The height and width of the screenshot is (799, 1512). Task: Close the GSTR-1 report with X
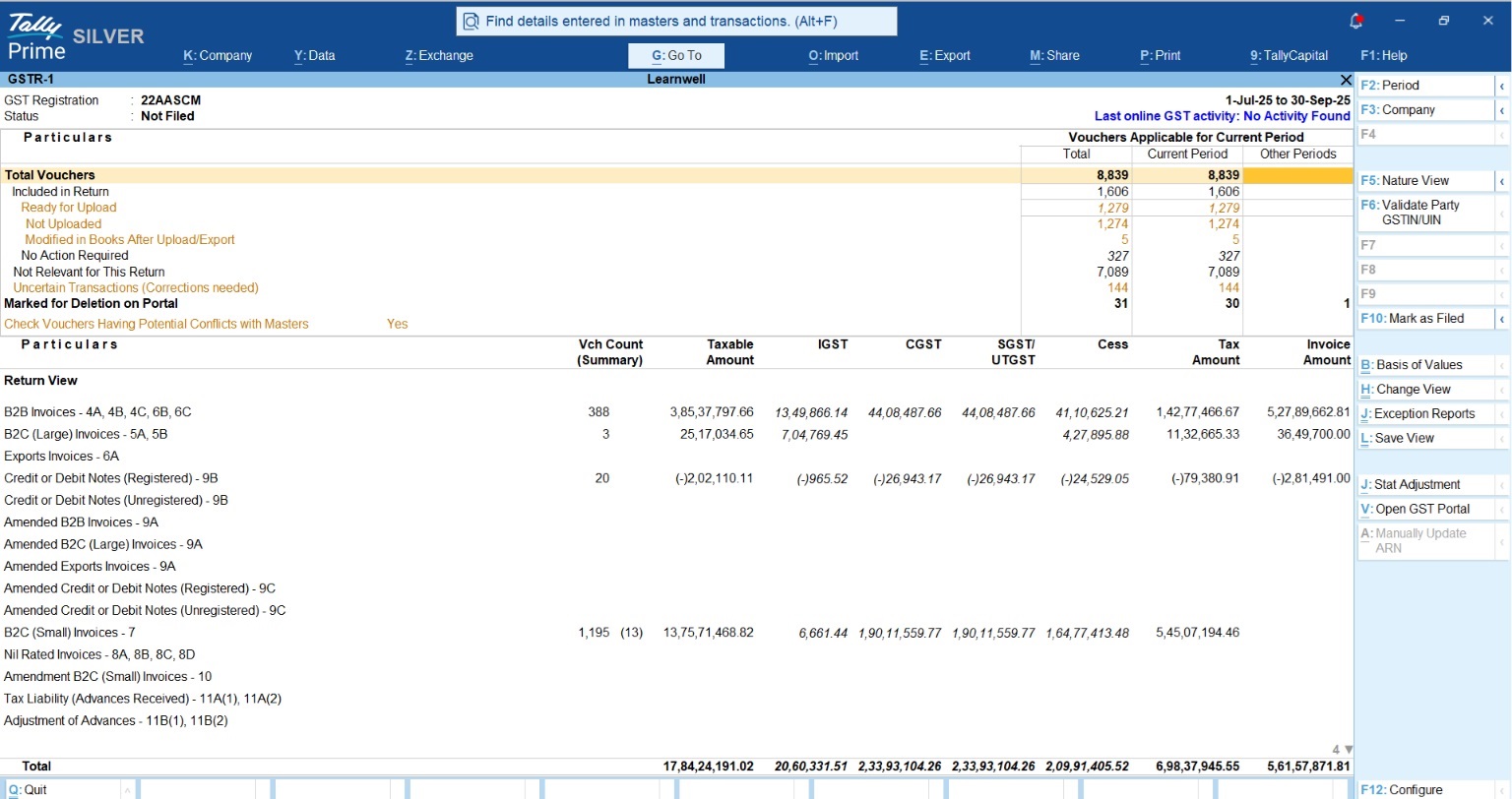coord(1346,79)
